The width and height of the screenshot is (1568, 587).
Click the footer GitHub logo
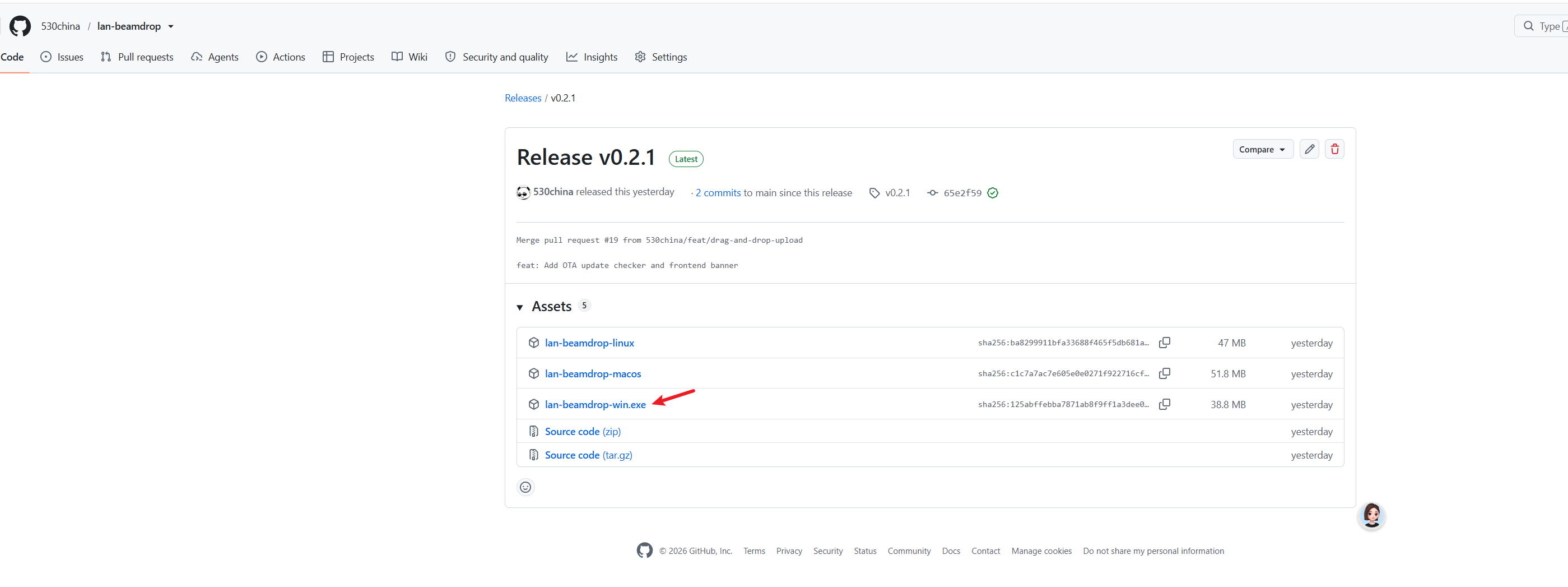(645, 551)
